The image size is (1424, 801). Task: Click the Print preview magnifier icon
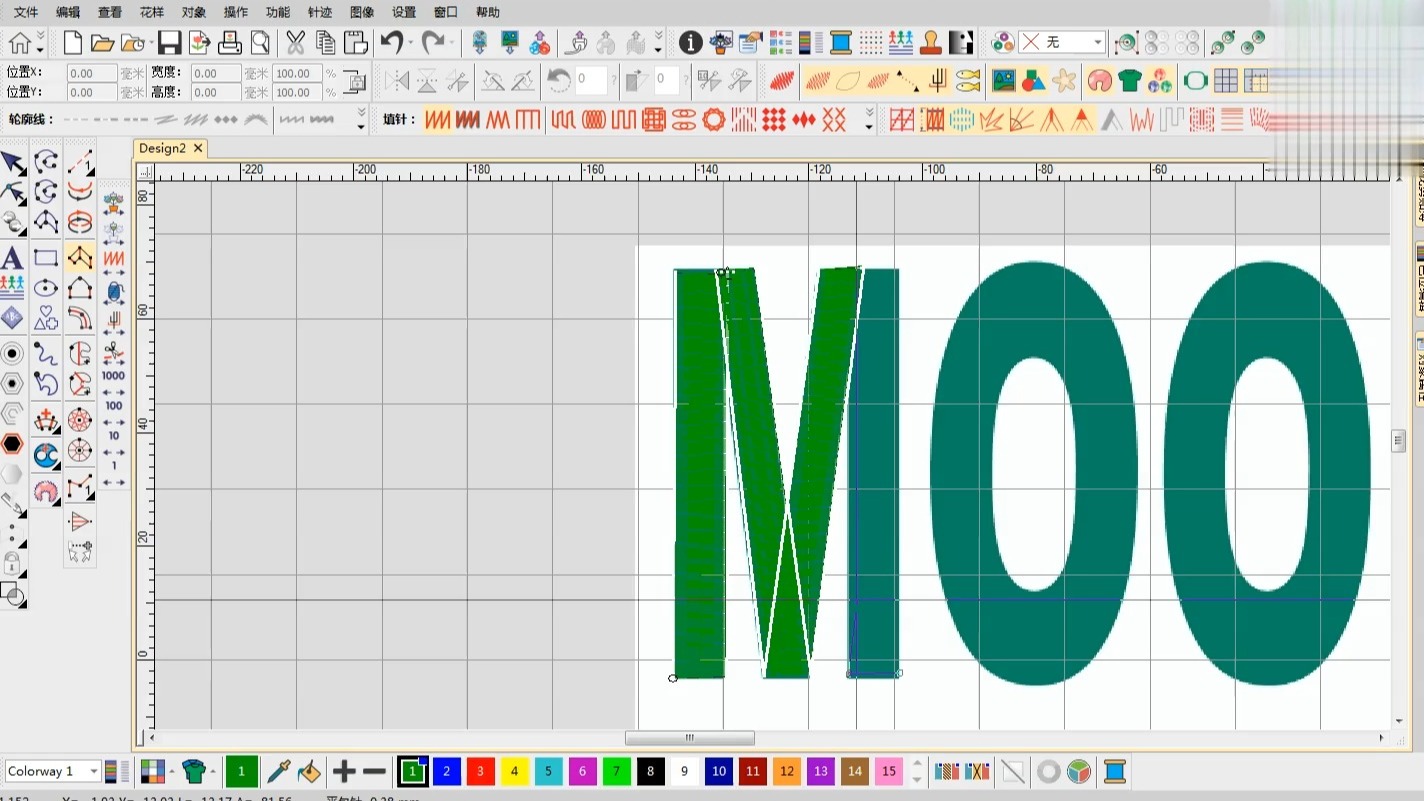[x=260, y=43]
